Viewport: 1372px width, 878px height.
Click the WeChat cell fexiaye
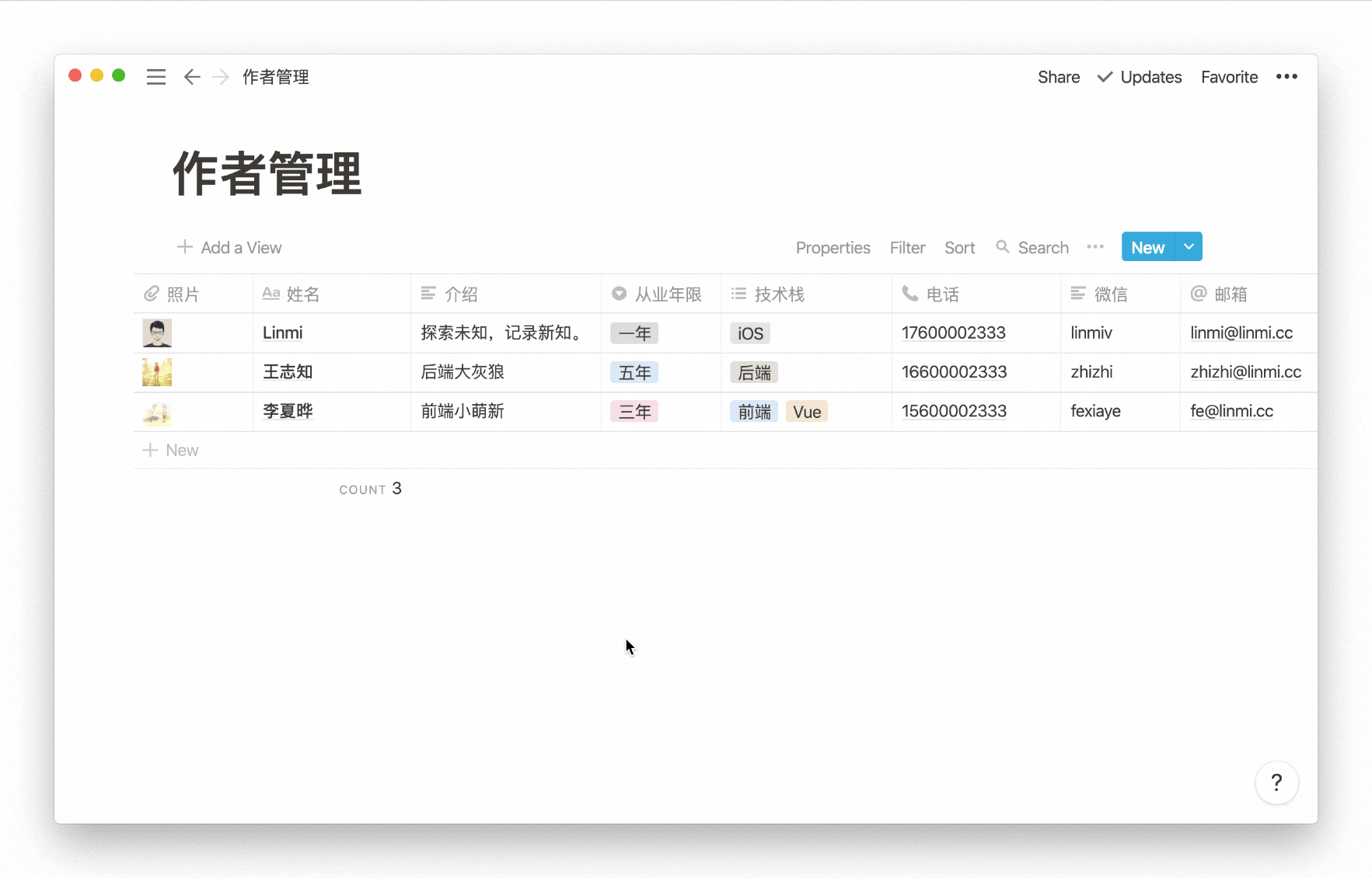1120,412
